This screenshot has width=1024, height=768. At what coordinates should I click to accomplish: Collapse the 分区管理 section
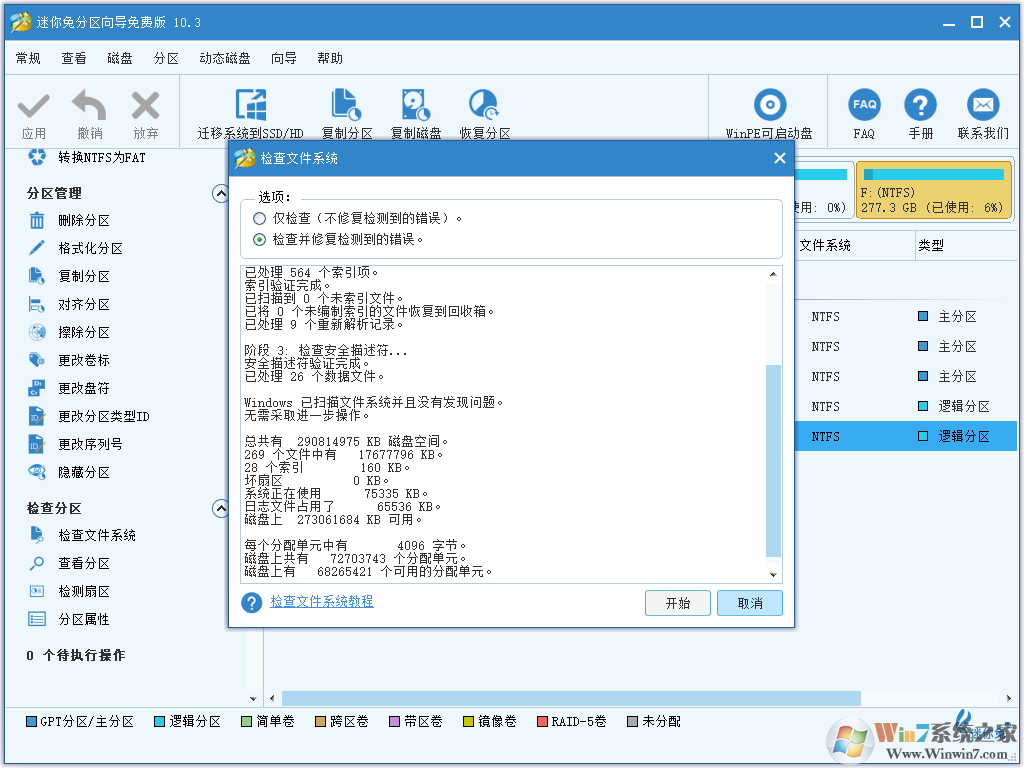pos(221,193)
